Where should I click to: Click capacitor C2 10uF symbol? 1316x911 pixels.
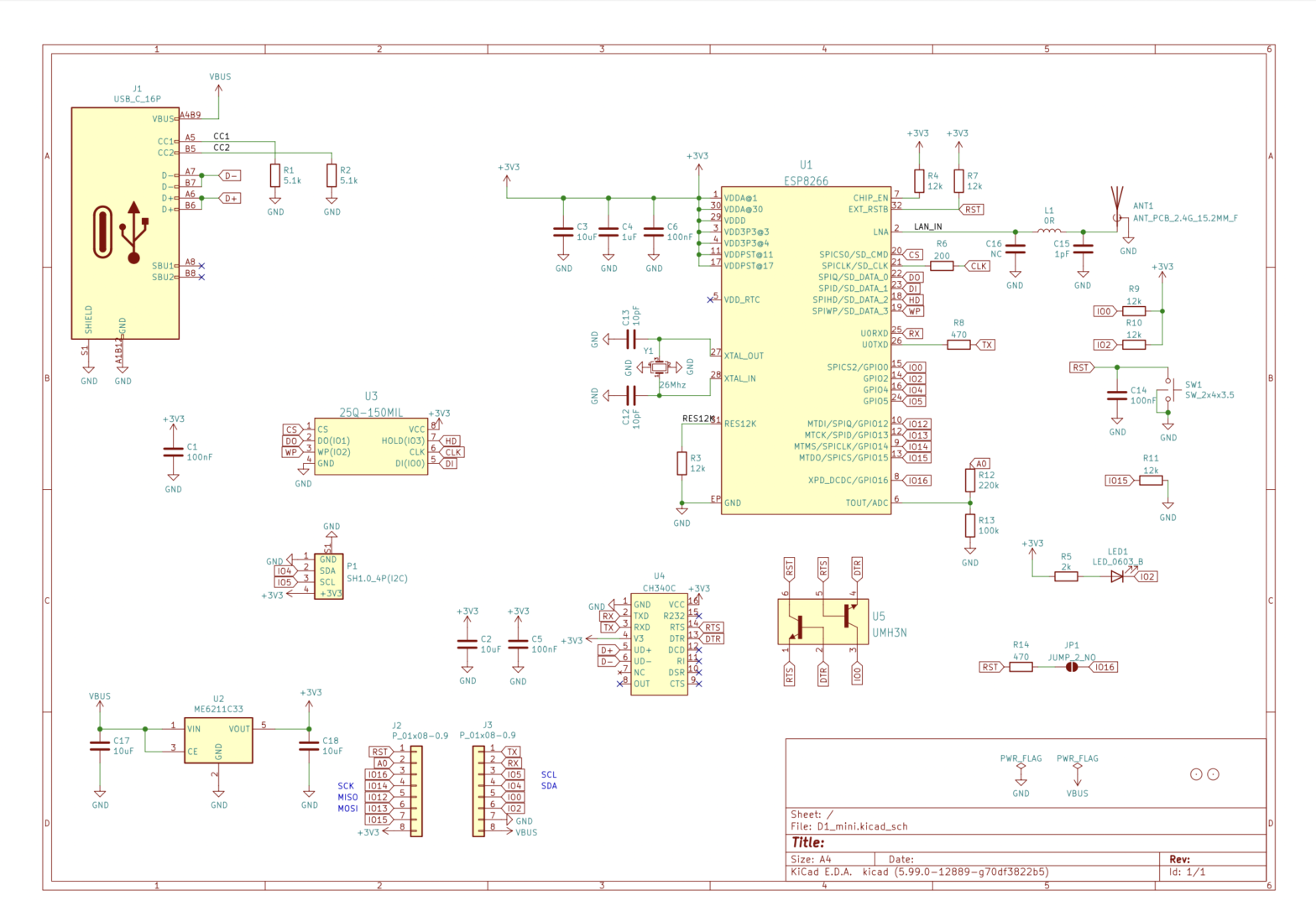(467, 644)
